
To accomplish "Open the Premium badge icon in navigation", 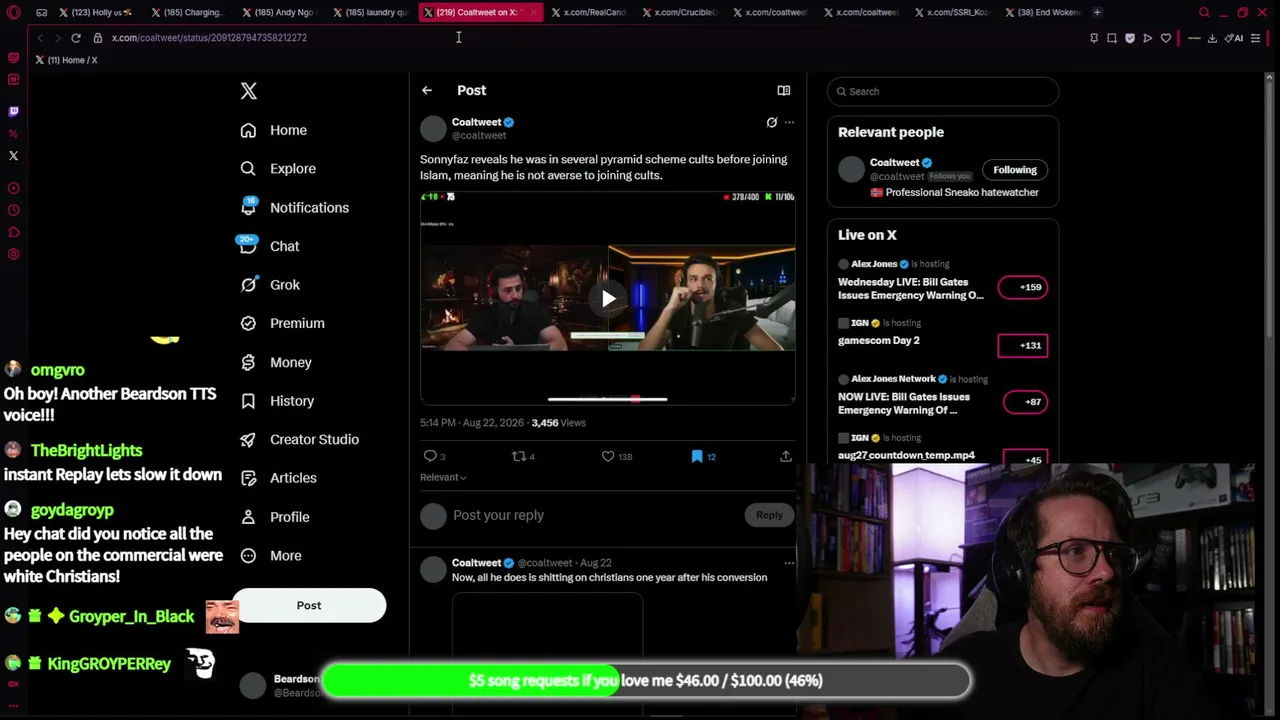I will point(249,324).
